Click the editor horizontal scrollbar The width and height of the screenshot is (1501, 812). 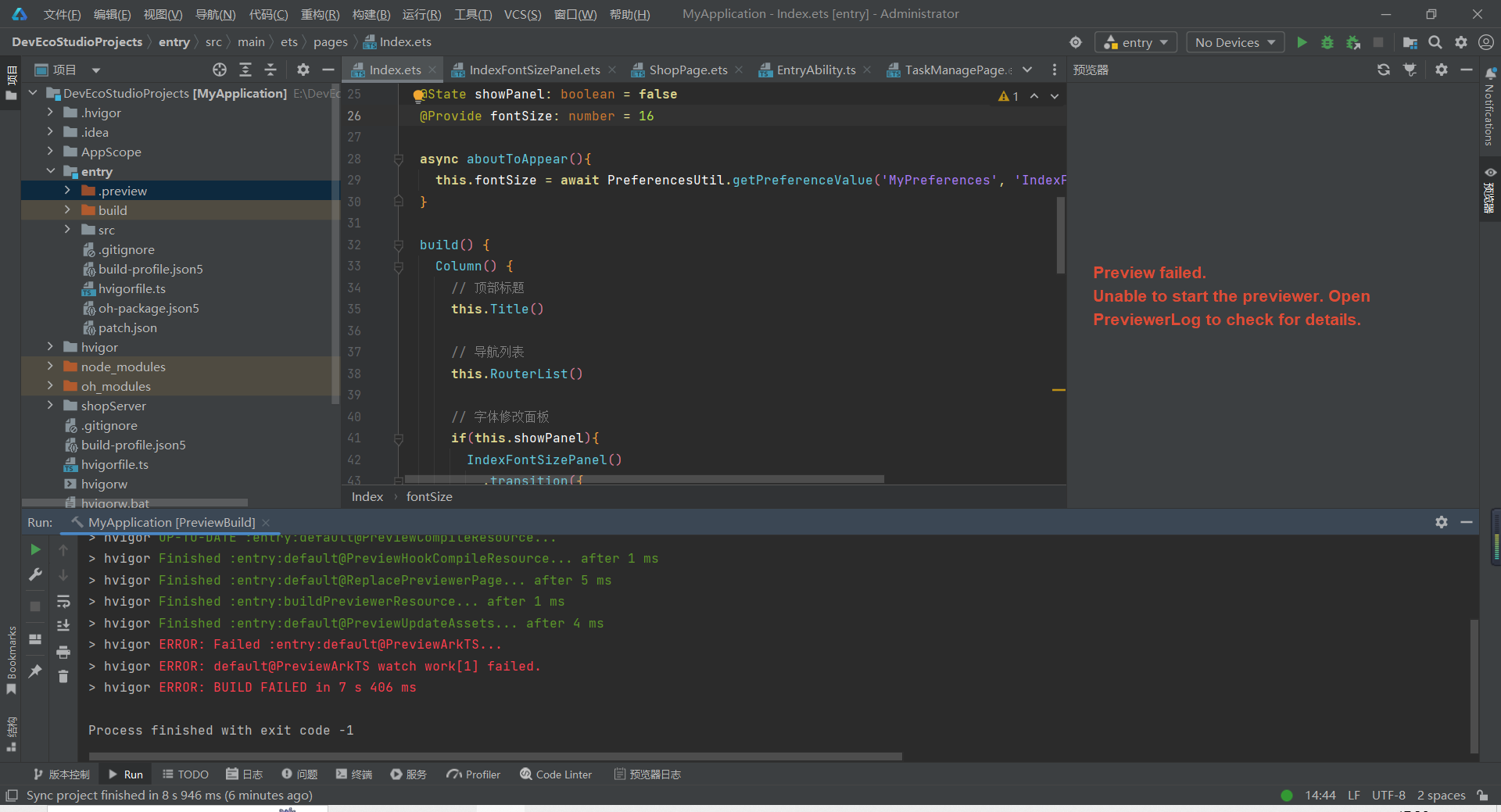[x=644, y=479]
